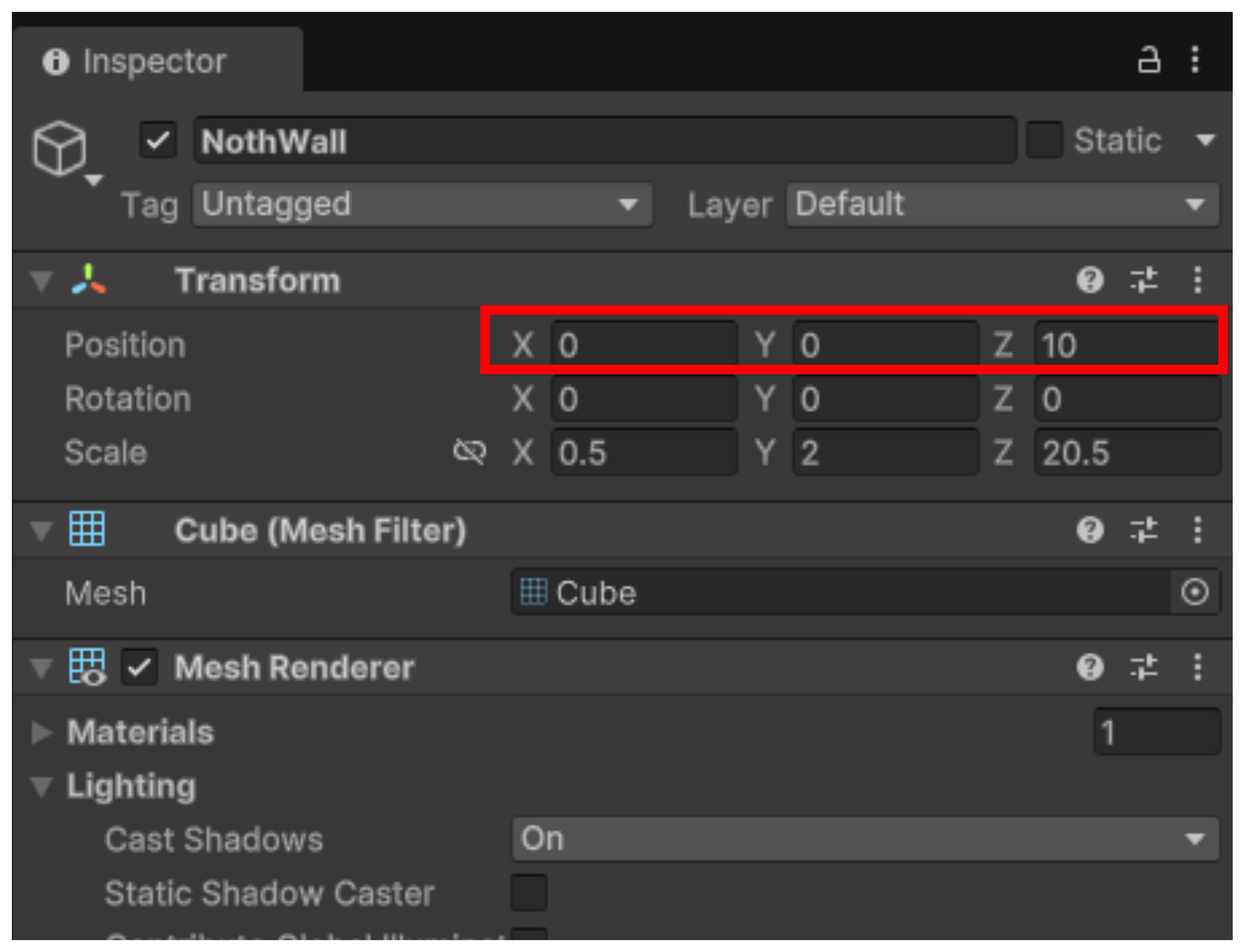This screenshot has width=1245, height=952.
Task: Click the Inspector lock icon
Action: pyautogui.click(x=1149, y=59)
